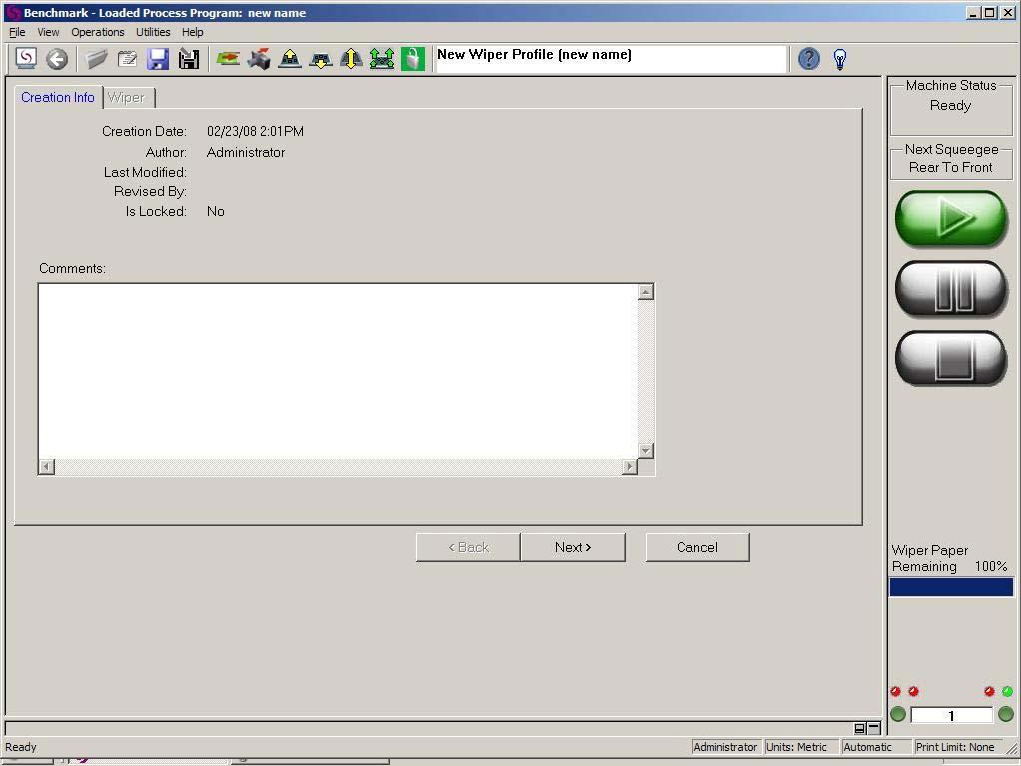Click the green padlock icon
Screen dimensions: 1021x766
coord(413,59)
